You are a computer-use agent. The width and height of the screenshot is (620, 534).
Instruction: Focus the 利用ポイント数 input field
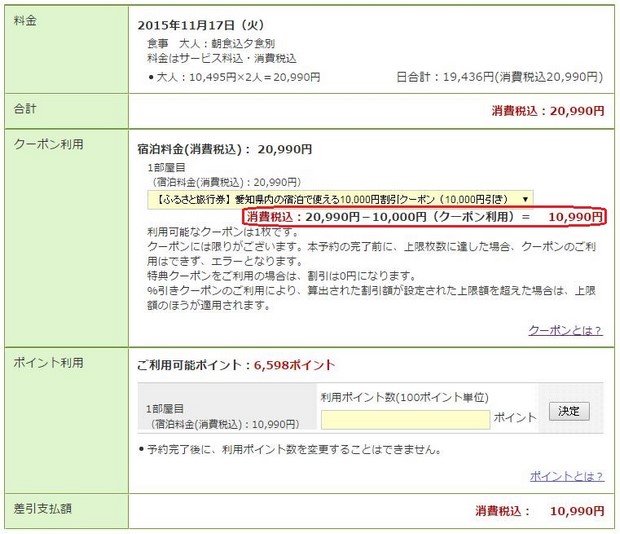[x=405, y=419]
